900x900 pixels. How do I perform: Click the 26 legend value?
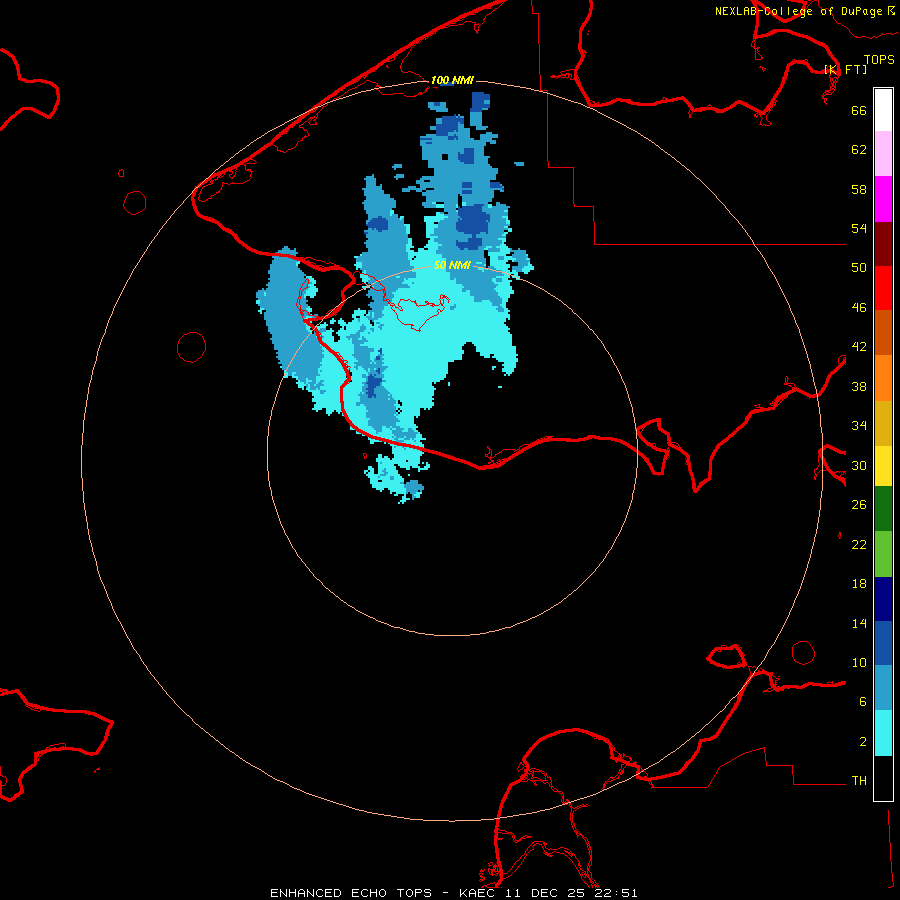pyautogui.click(x=859, y=505)
